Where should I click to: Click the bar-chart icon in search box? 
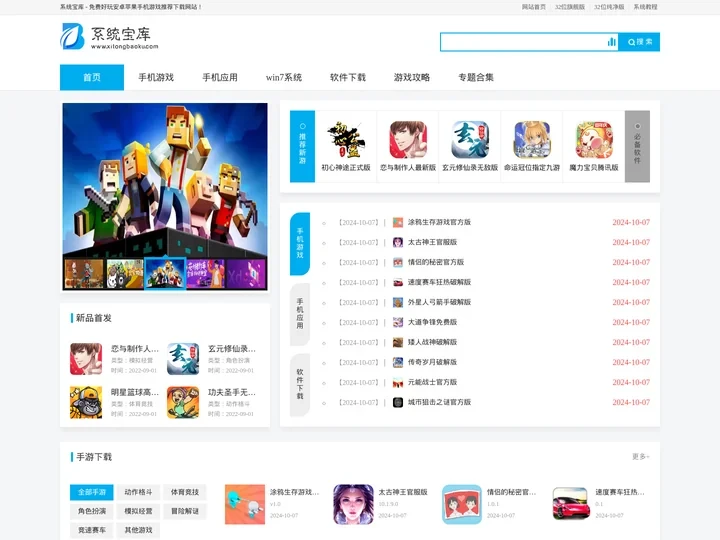coord(611,42)
